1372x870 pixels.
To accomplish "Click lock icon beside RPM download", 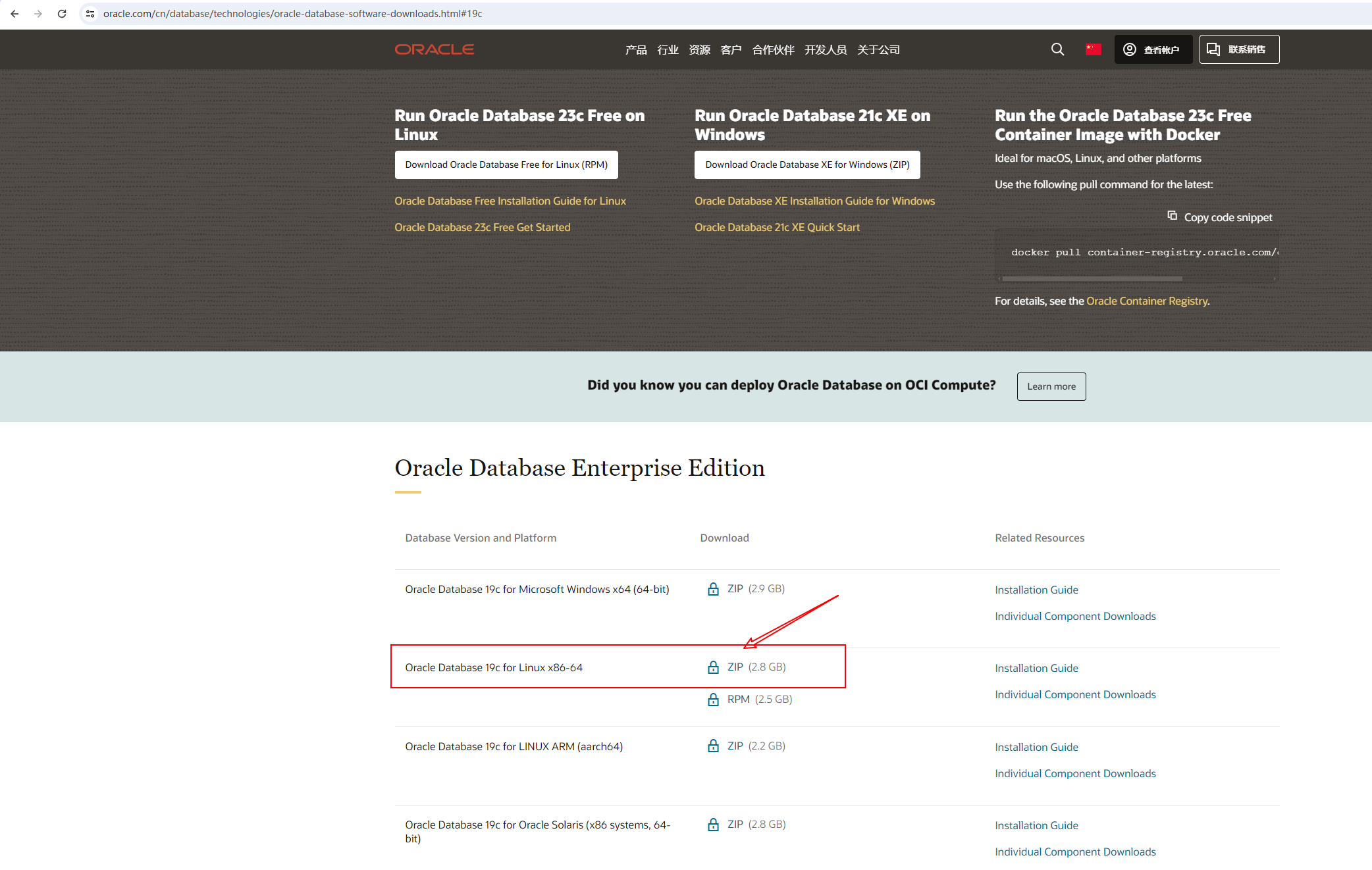I will coord(713,699).
